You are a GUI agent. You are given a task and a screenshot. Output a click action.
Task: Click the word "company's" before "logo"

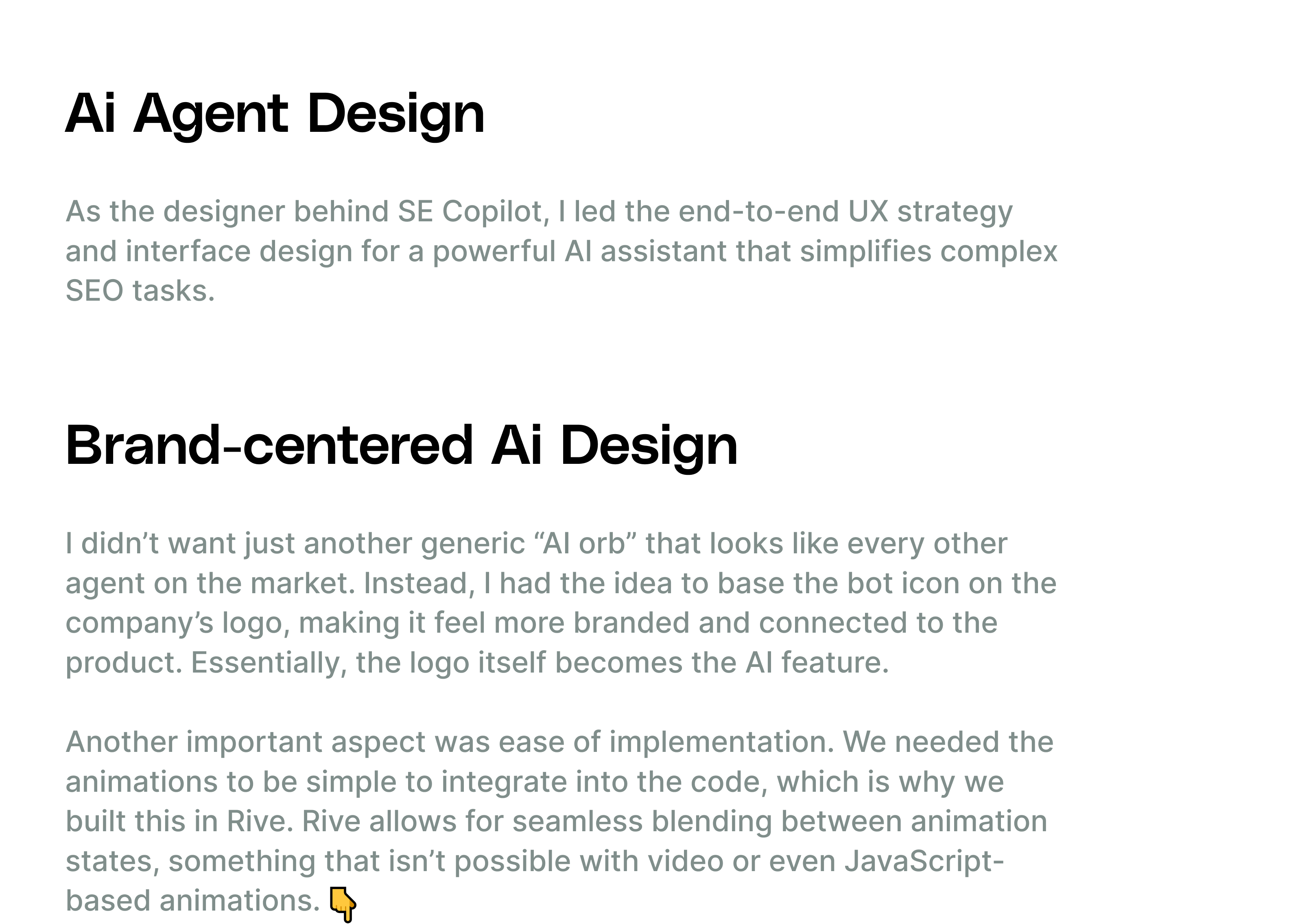[x=140, y=624]
